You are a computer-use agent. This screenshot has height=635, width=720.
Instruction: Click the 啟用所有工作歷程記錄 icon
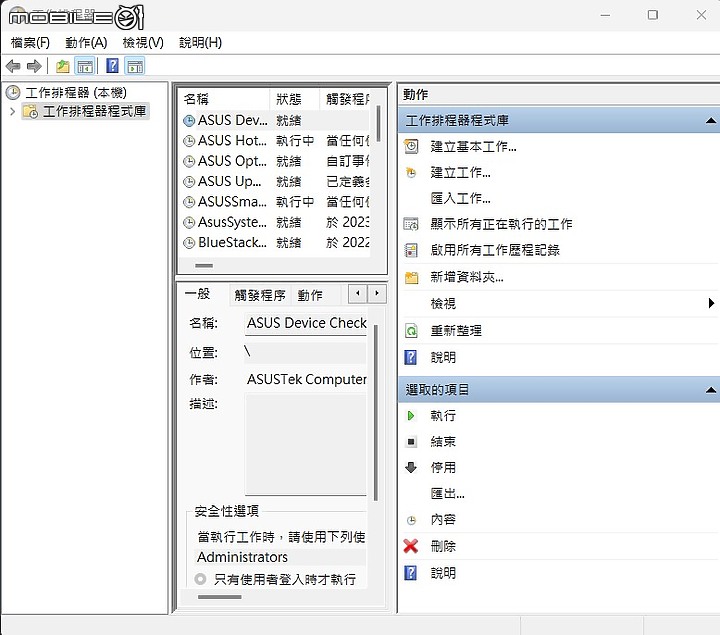click(x=411, y=250)
